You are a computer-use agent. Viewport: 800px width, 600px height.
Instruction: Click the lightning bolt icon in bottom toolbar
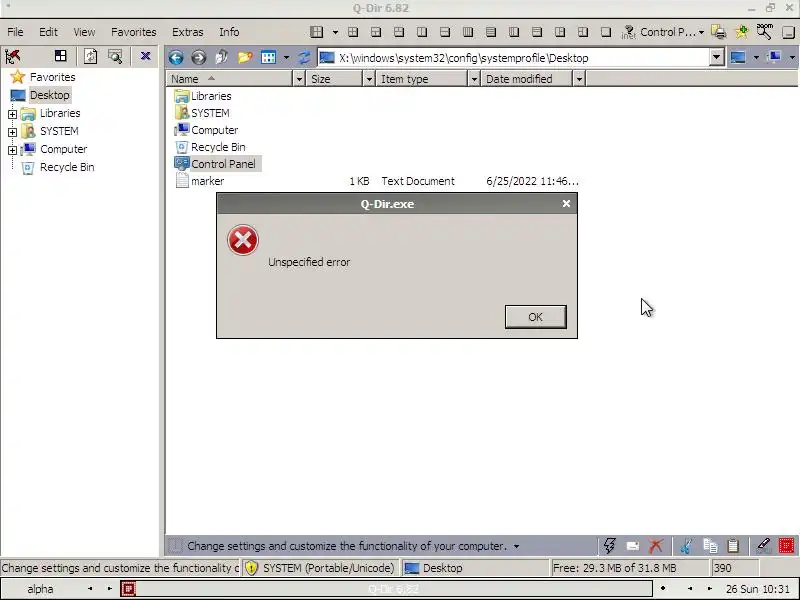click(x=609, y=545)
